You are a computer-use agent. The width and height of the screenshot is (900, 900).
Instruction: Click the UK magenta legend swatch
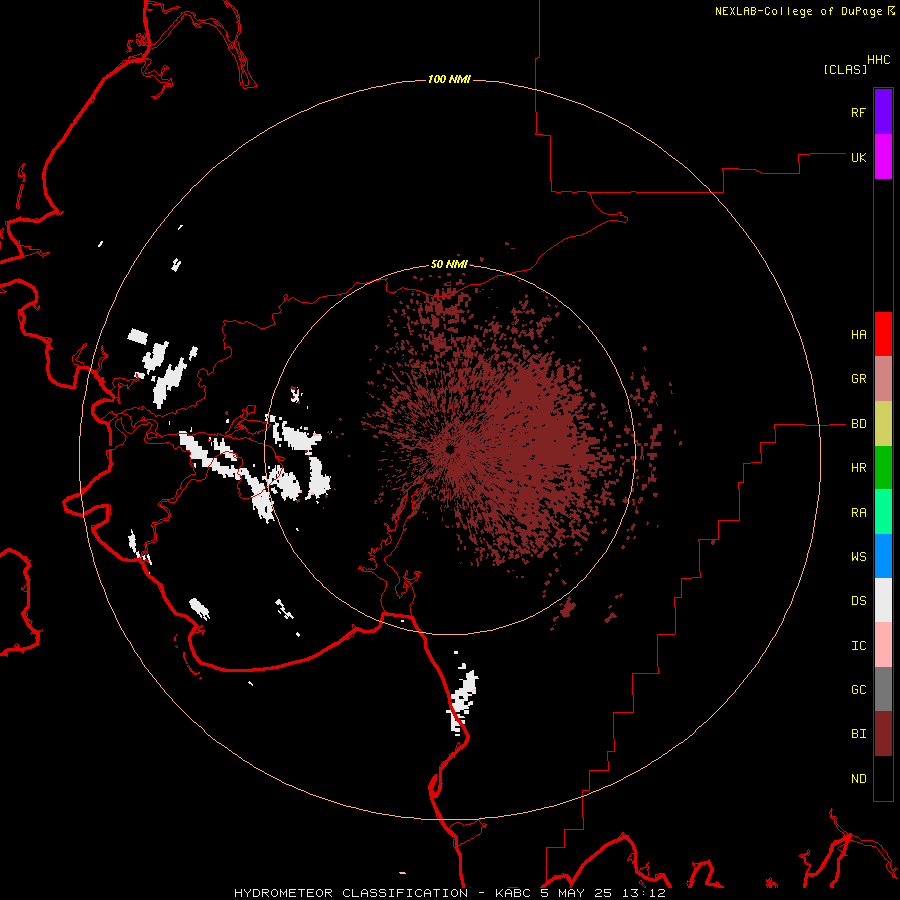click(883, 157)
